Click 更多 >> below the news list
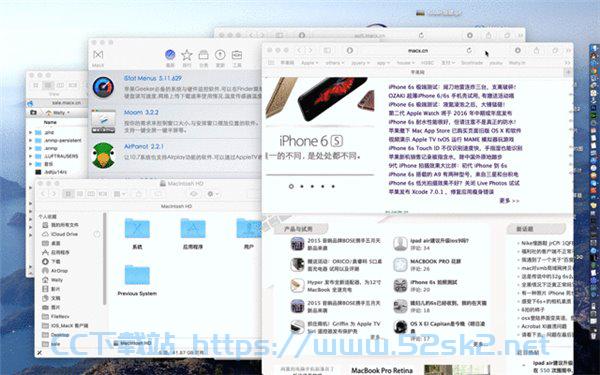600x375 pixels. pyautogui.click(x=509, y=201)
